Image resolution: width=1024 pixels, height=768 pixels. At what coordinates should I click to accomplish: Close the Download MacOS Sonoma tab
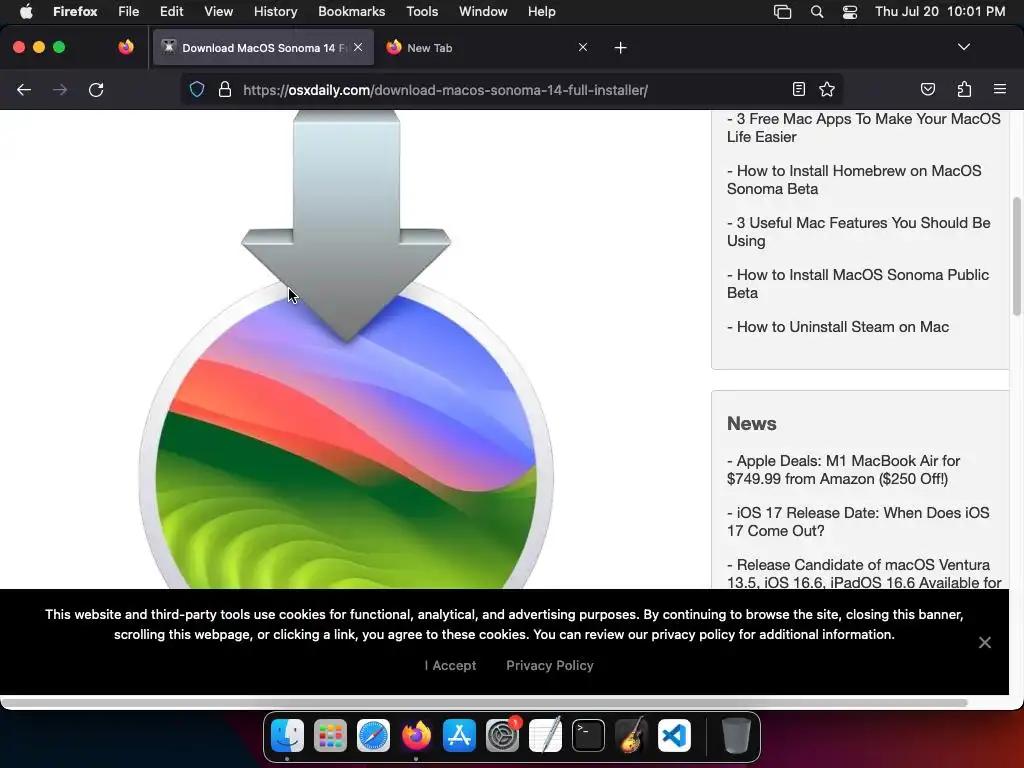(358, 47)
